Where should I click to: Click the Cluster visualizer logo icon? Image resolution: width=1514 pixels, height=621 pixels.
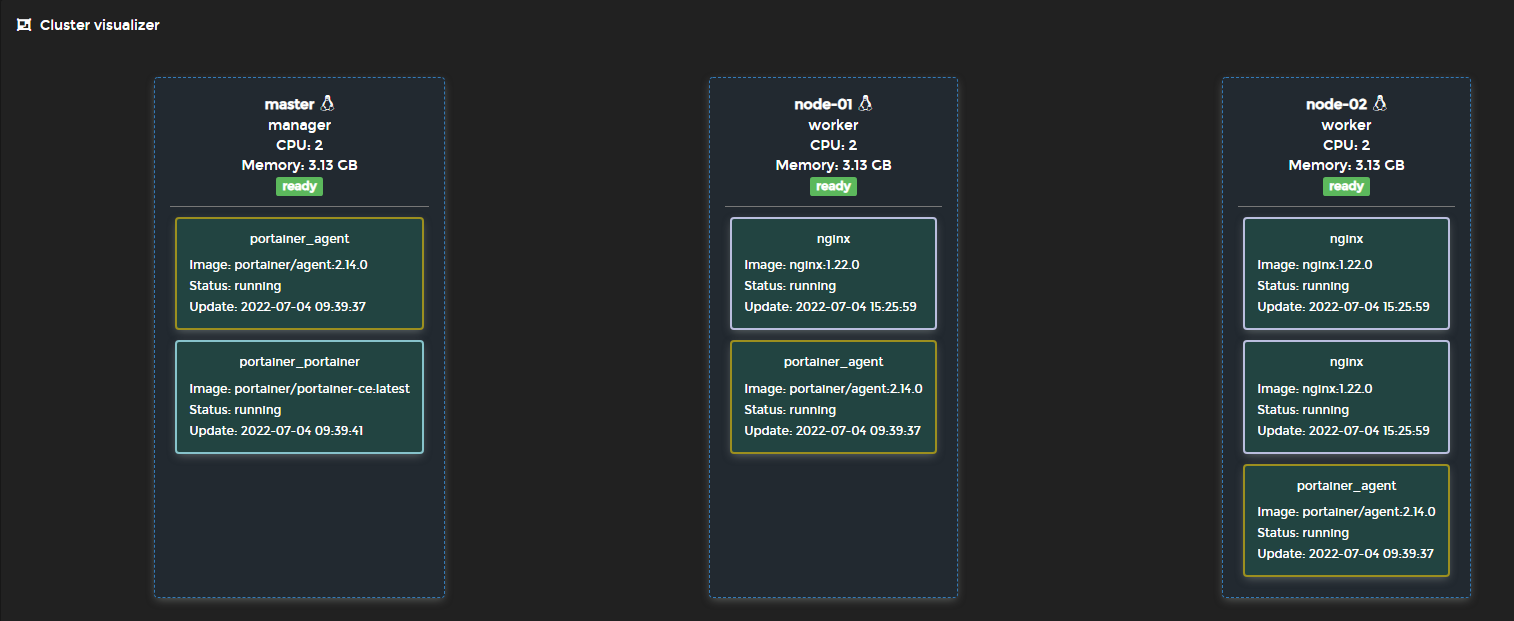pyautogui.click(x=24, y=24)
